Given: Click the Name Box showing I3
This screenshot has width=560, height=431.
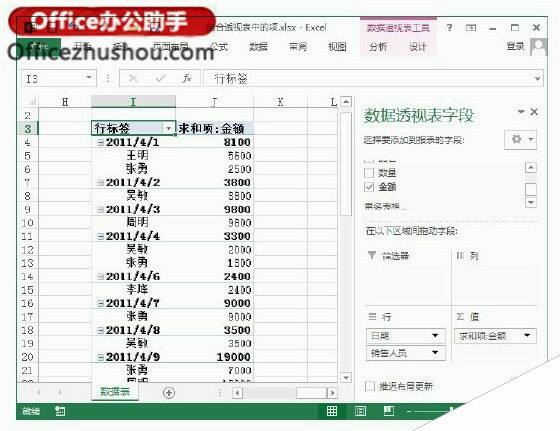Looking at the screenshot, I should 54,78.
